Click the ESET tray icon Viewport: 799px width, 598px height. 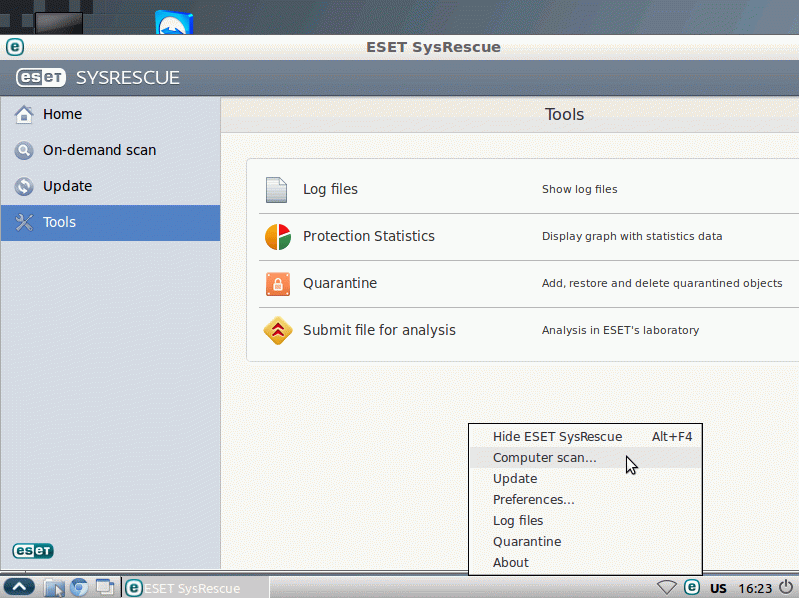(691, 587)
